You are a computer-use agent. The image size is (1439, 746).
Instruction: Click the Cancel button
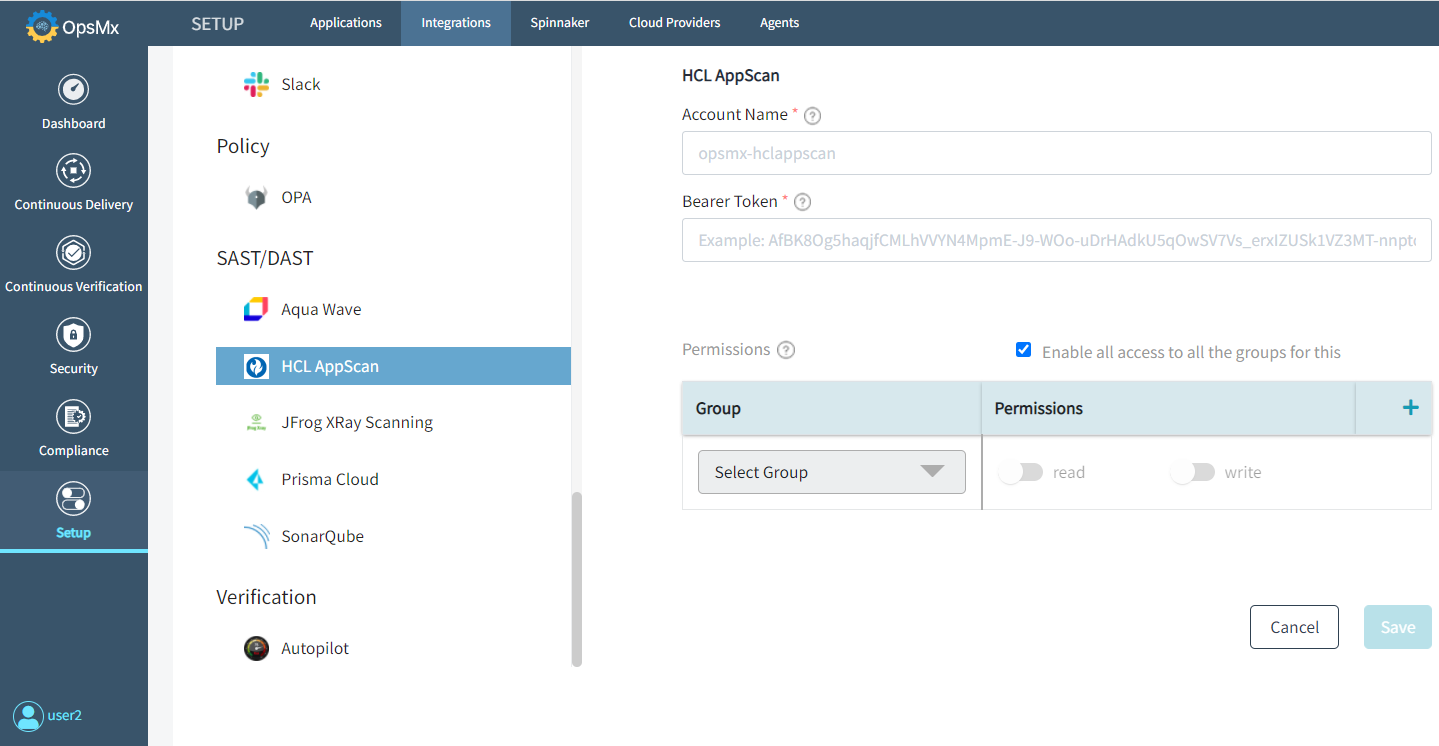(x=1294, y=627)
